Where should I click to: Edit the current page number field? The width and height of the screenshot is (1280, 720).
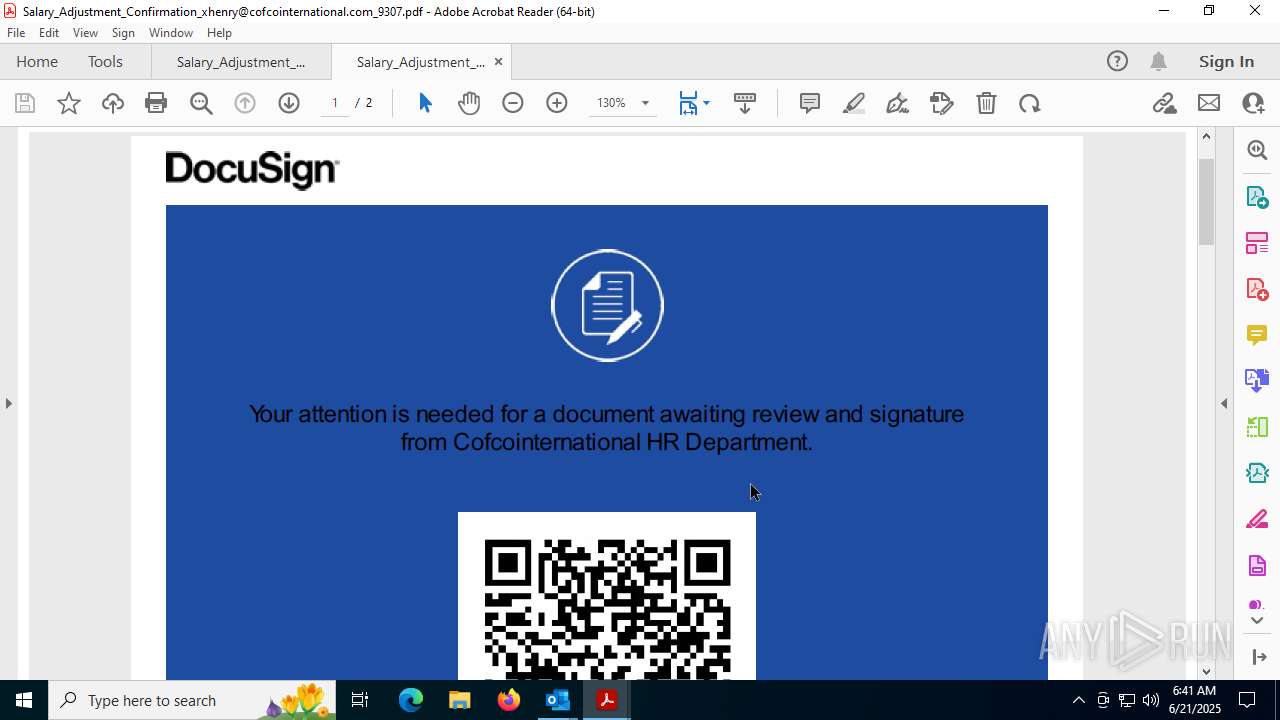(x=335, y=103)
